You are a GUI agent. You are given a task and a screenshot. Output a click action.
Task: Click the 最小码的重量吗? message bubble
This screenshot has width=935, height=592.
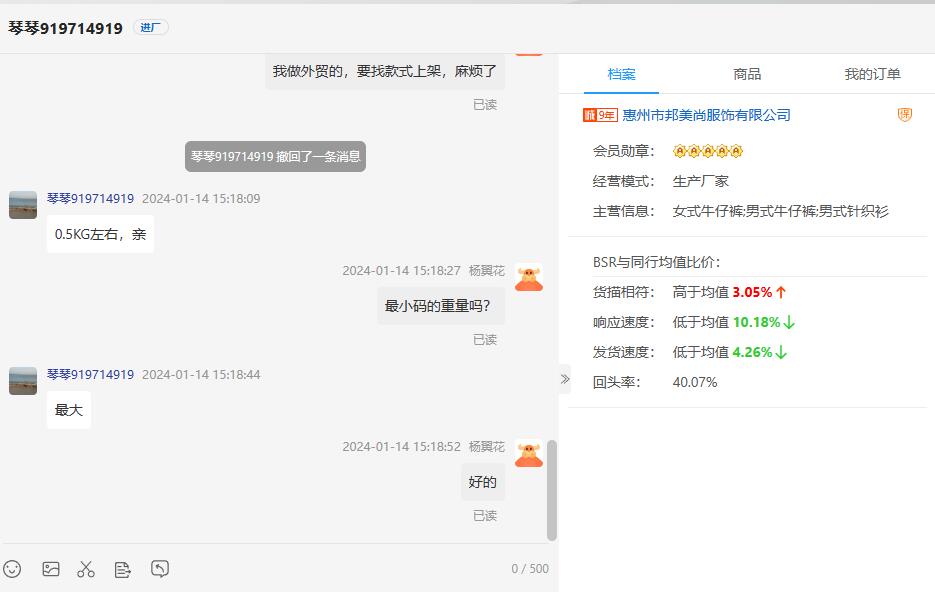(x=441, y=306)
